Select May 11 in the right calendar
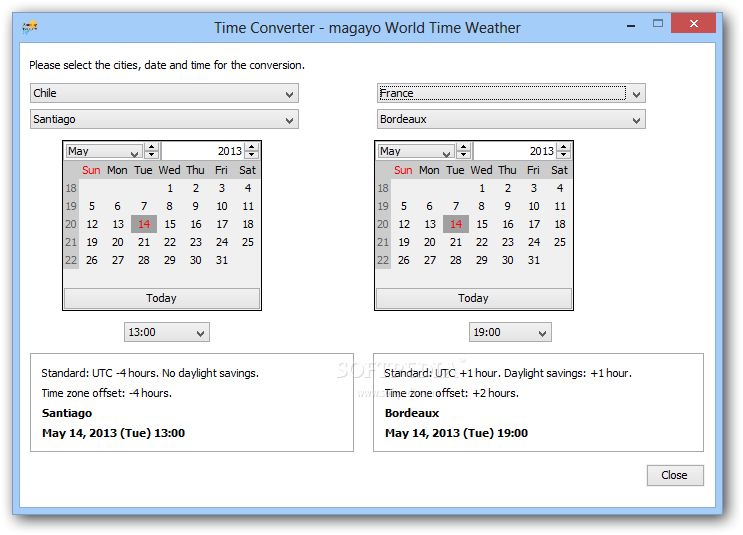Image resolution: width=743 pixels, height=535 pixels. click(x=560, y=206)
